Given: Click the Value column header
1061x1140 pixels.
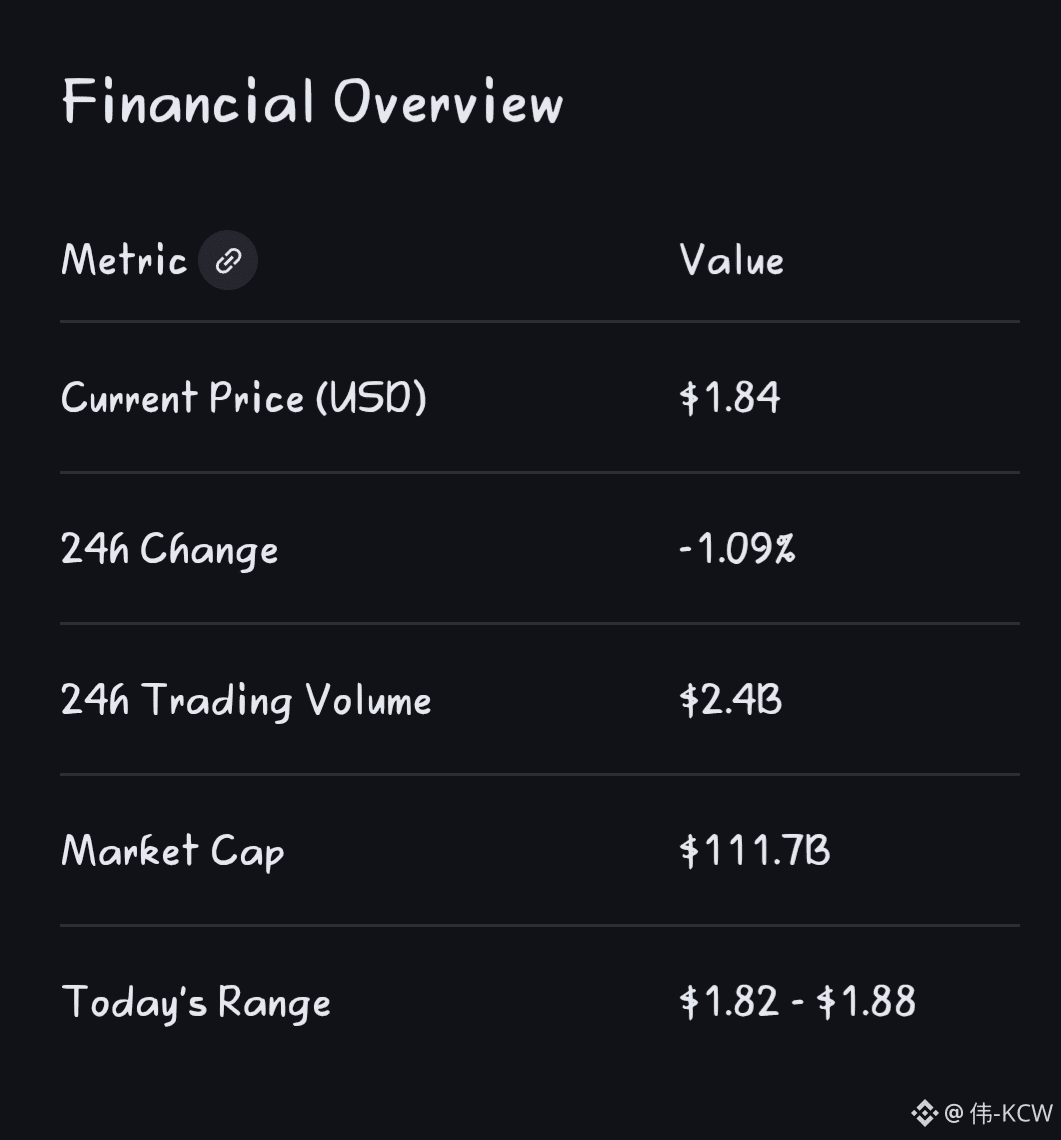Looking at the screenshot, I should [x=731, y=261].
